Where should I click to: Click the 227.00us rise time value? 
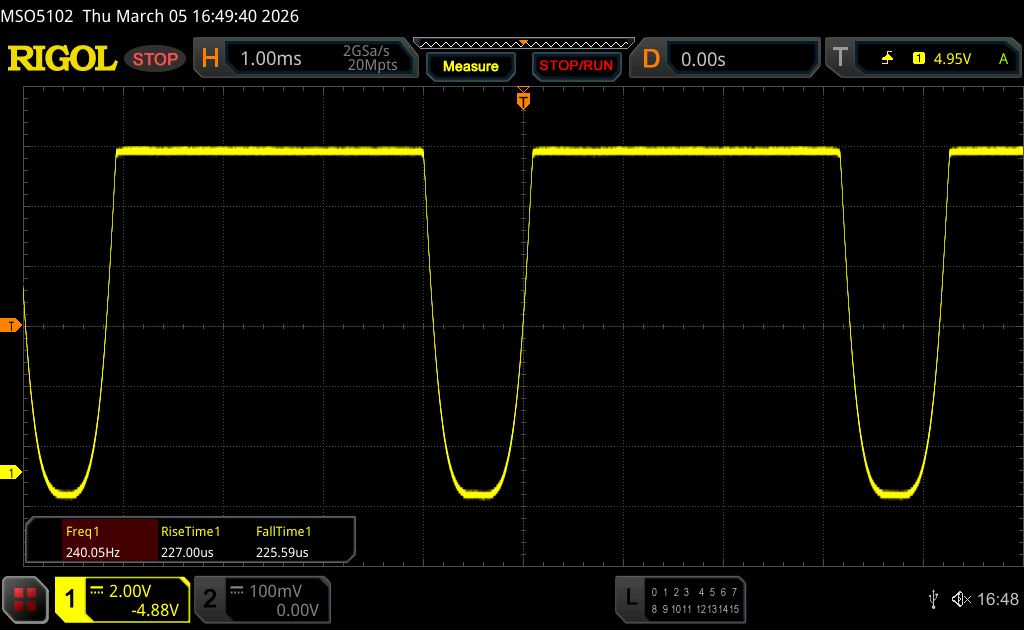pyautogui.click(x=187, y=552)
